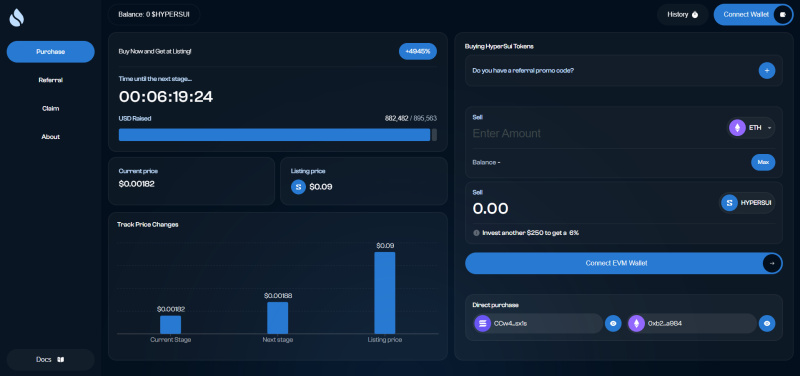
Task: Expand the referral promo code with plus icon
Action: [x=767, y=70]
